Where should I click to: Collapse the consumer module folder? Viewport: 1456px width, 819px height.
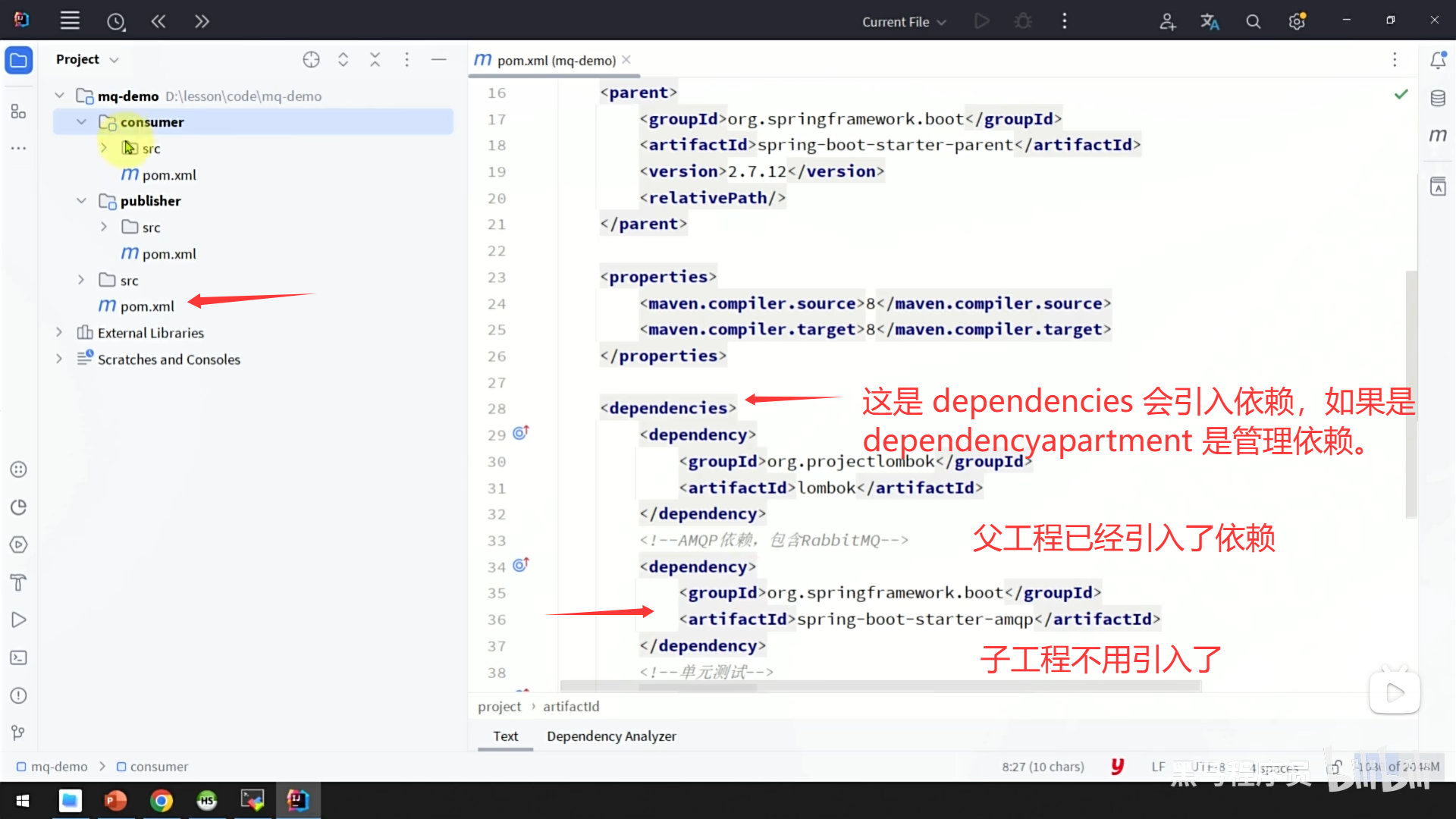82,122
